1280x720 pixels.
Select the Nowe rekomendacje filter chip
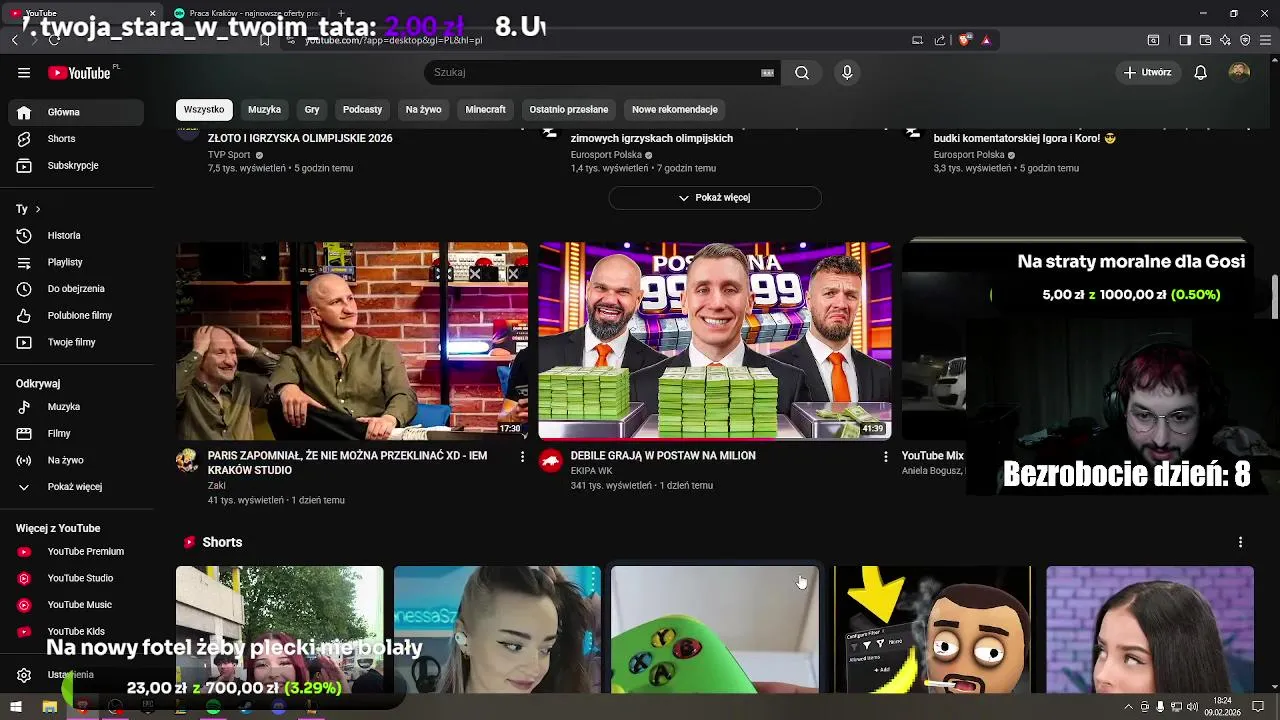click(675, 109)
